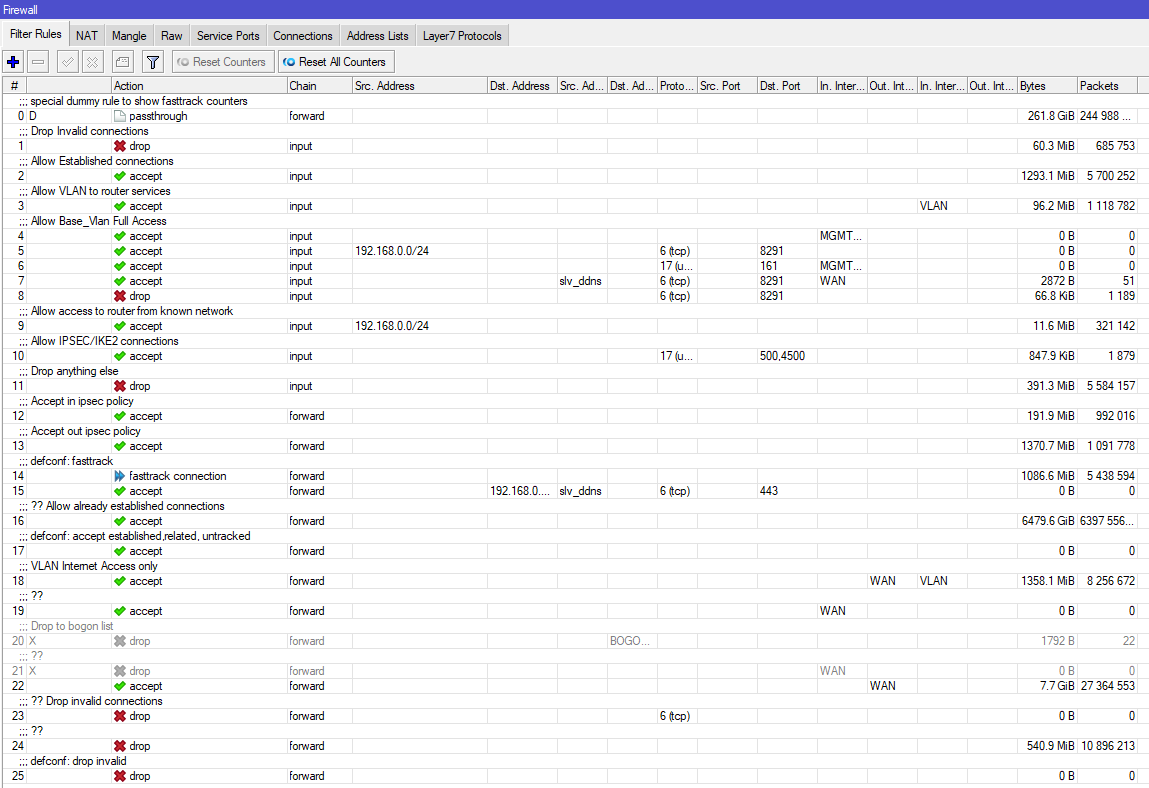Click the Remove rule minus icon
The height and width of the screenshot is (788, 1149).
click(x=39, y=62)
